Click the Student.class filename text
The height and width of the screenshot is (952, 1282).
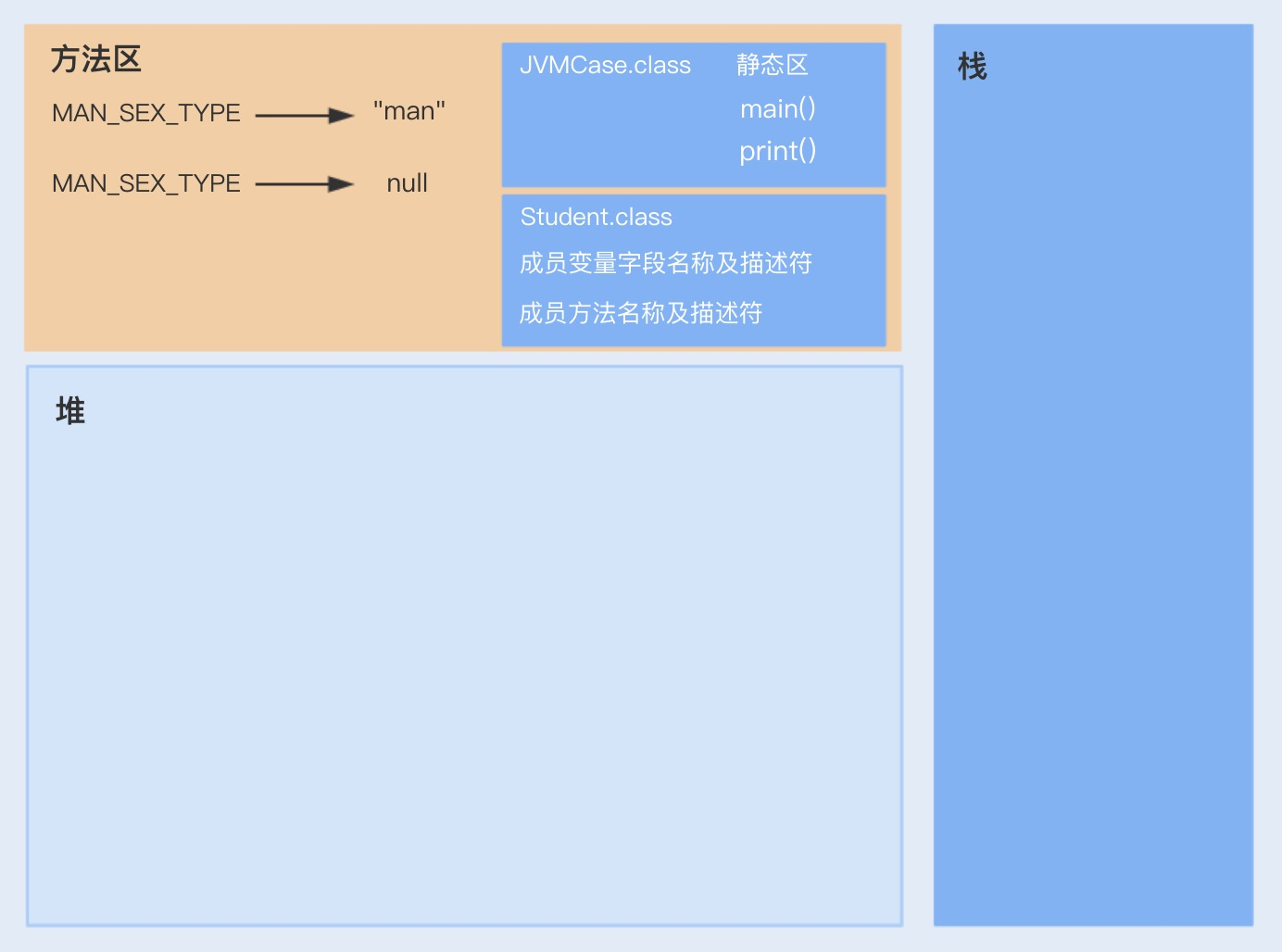tap(596, 217)
